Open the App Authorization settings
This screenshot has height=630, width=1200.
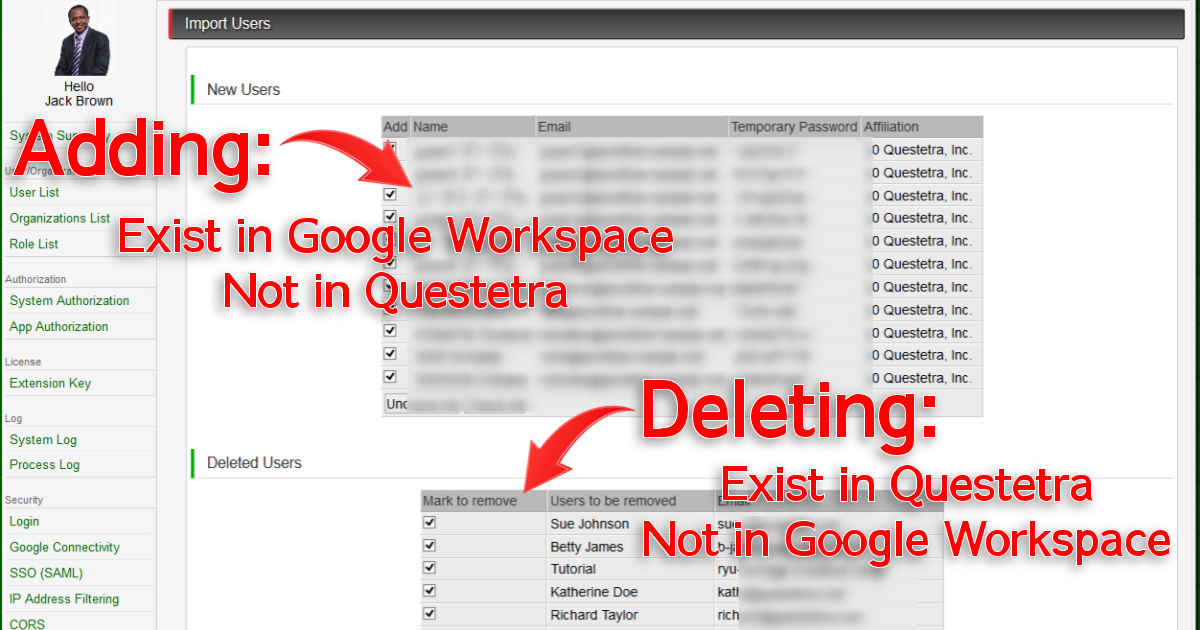59,327
